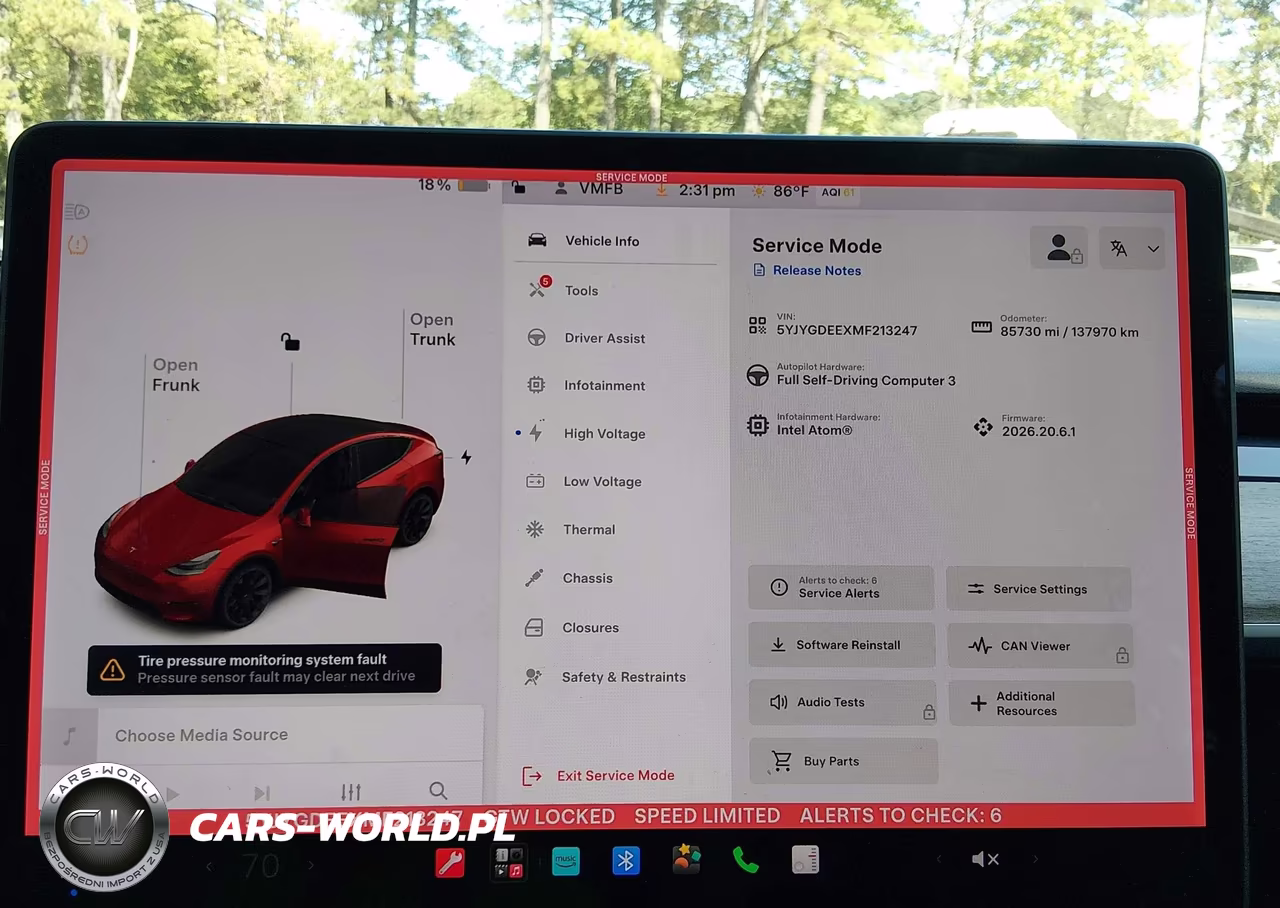Open Service Settings
The image size is (1280, 908).
1038,589
